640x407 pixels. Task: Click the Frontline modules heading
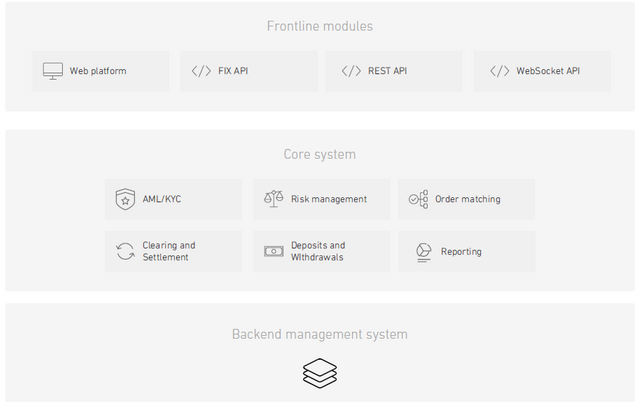coord(320,26)
